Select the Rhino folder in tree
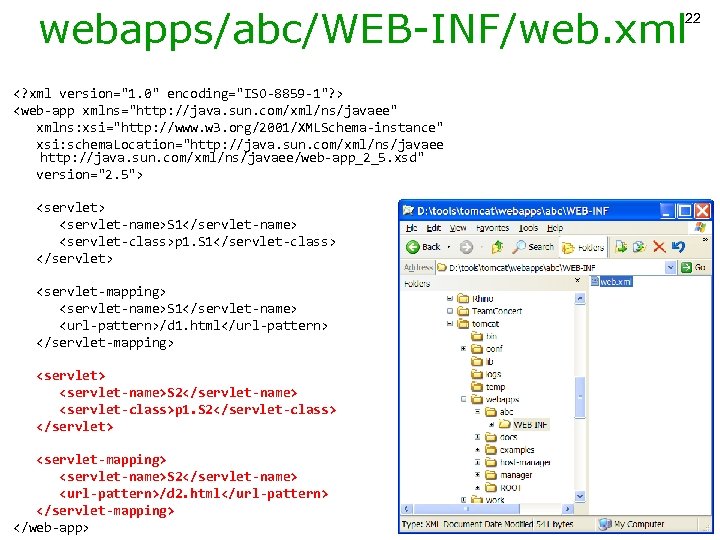Screen dimensions: 720x540 476,298
